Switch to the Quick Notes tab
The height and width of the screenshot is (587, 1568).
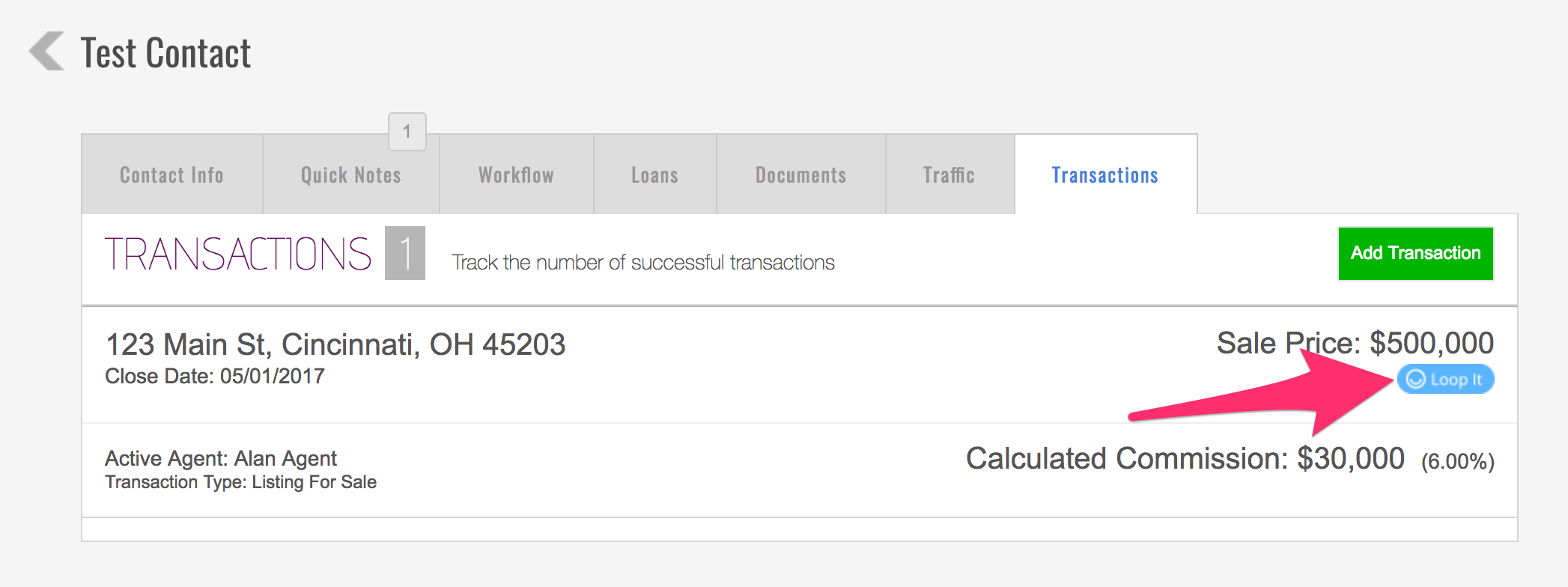pyautogui.click(x=350, y=174)
